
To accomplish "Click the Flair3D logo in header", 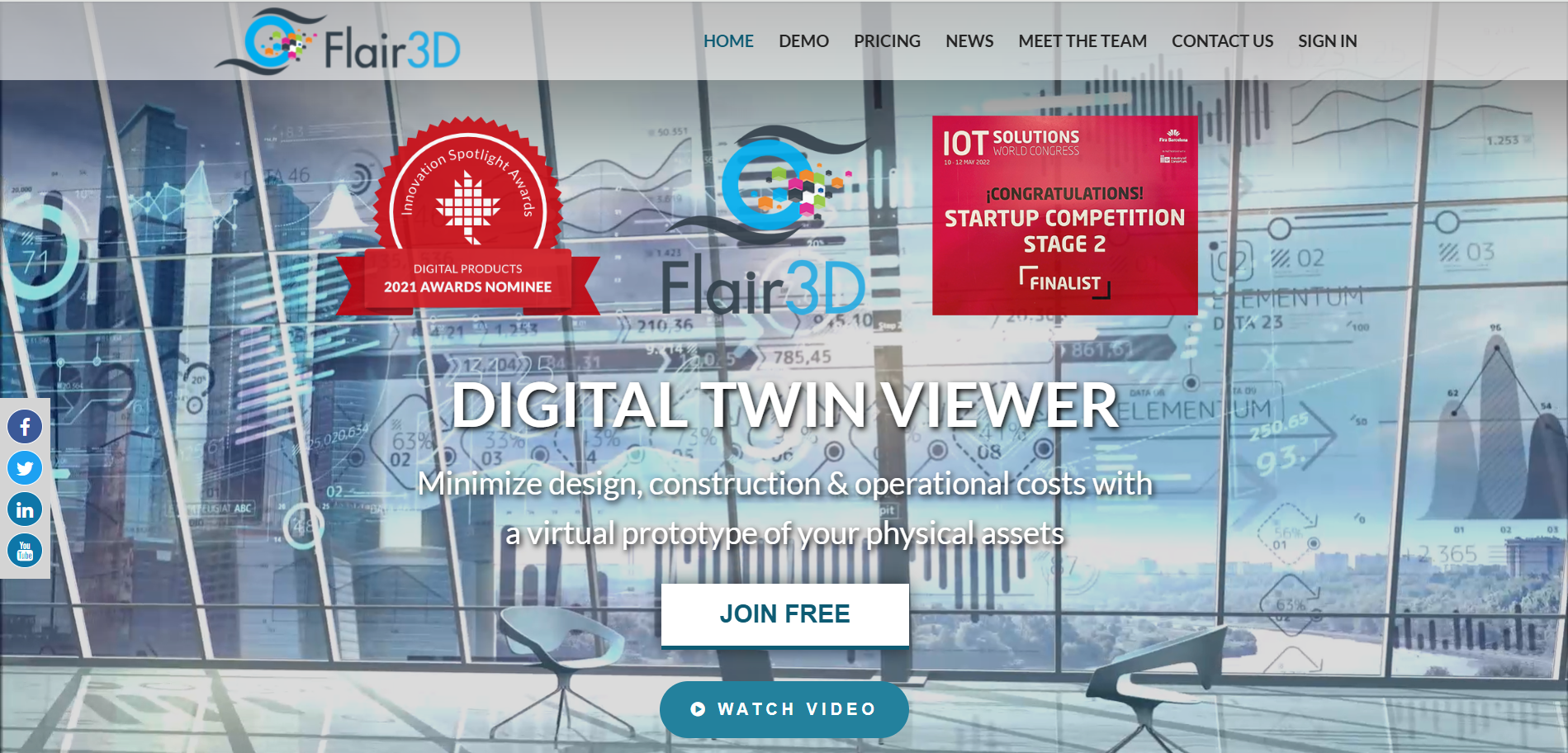I will (338, 41).
